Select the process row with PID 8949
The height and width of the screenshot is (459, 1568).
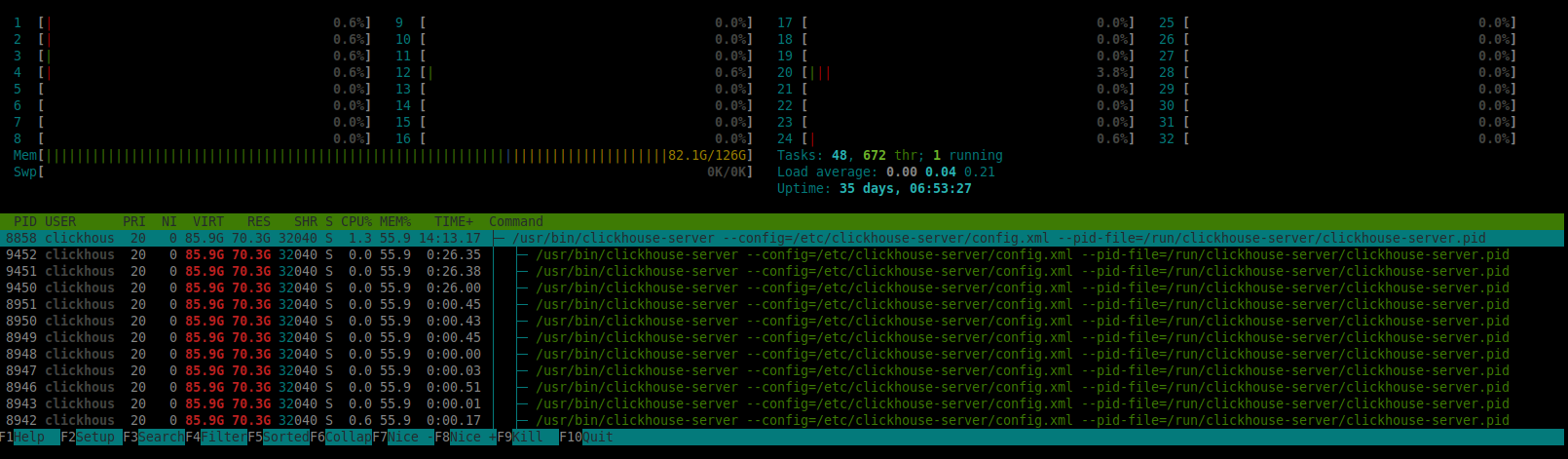pos(783,337)
